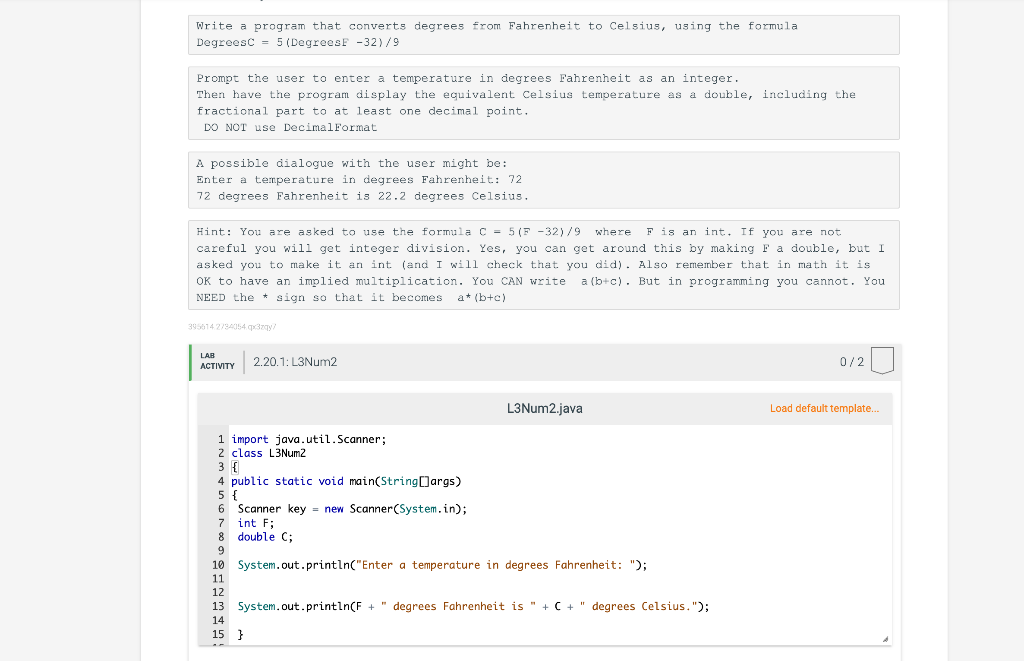Click the println degrees Celsius output line

coord(473,606)
